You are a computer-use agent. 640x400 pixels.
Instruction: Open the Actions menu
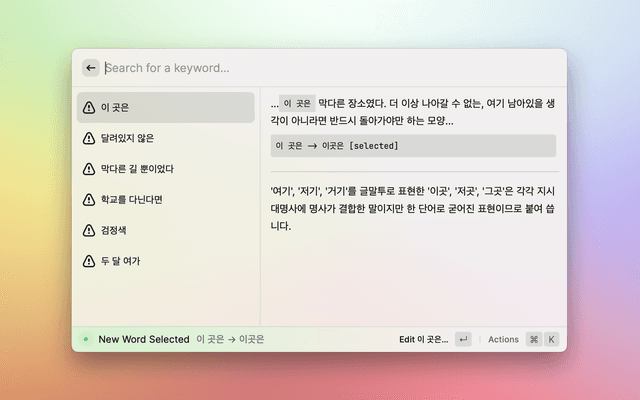(503, 339)
